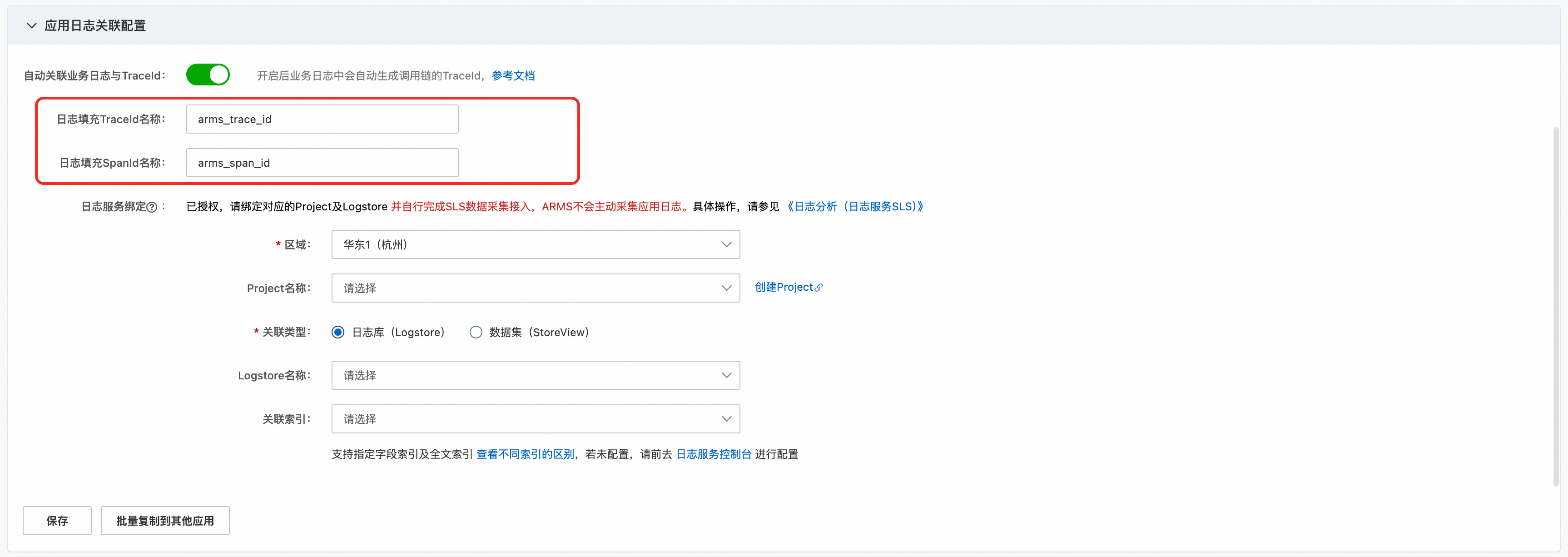Click the arms_span_id SpanId name field
Screen dimensions: 1568x557
point(322,163)
